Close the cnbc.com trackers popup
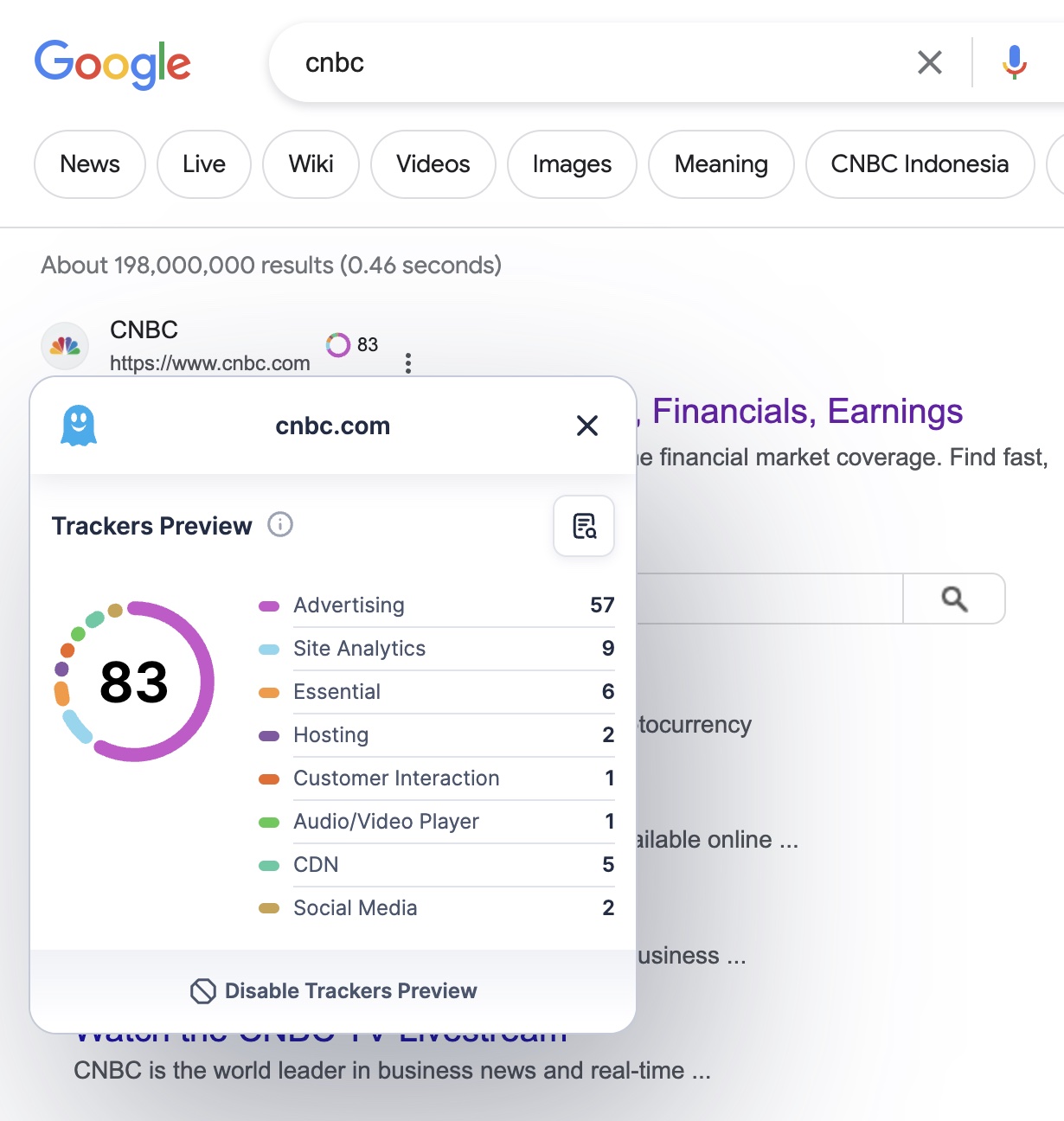 pyautogui.click(x=587, y=426)
